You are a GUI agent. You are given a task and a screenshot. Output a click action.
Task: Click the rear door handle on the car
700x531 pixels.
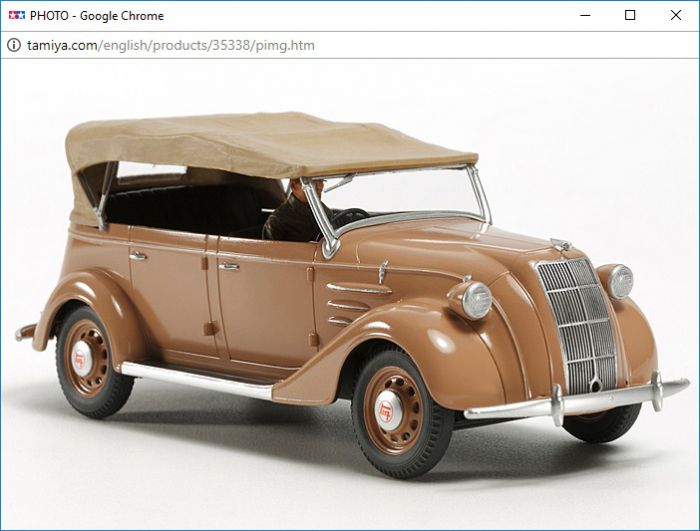click(137, 255)
